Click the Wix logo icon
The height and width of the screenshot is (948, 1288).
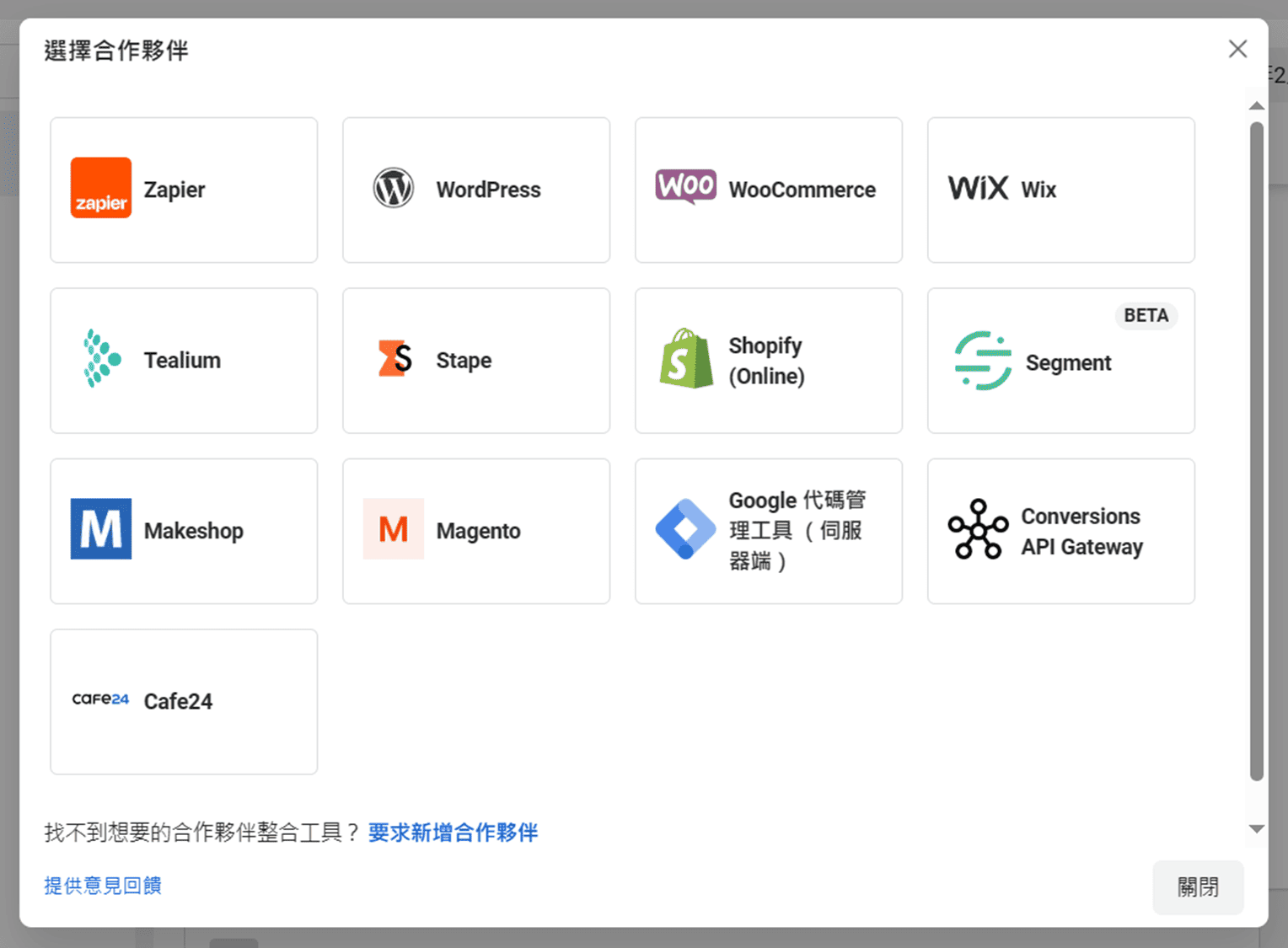(x=978, y=188)
